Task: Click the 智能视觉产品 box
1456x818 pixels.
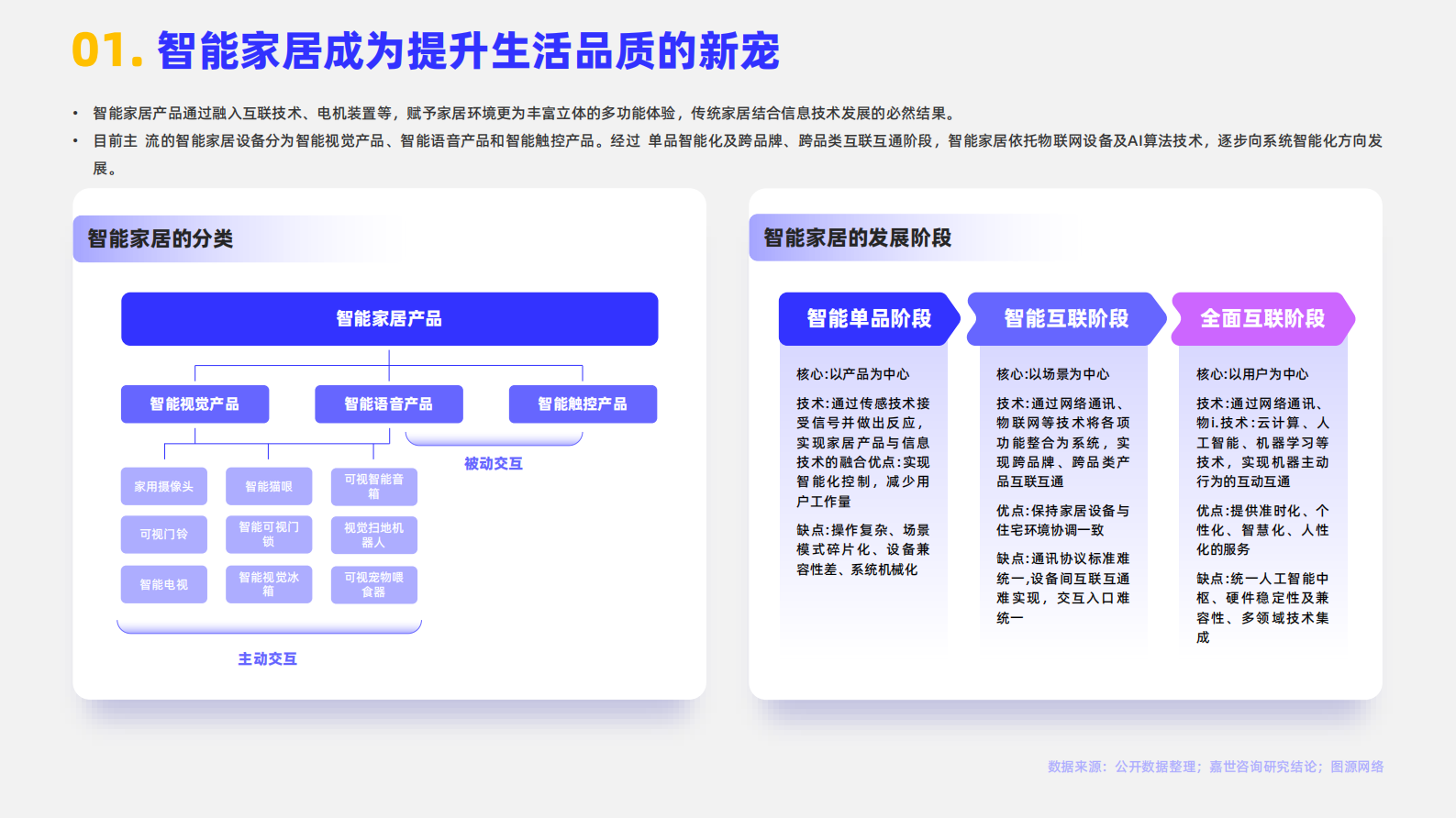Action: coord(195,404)
